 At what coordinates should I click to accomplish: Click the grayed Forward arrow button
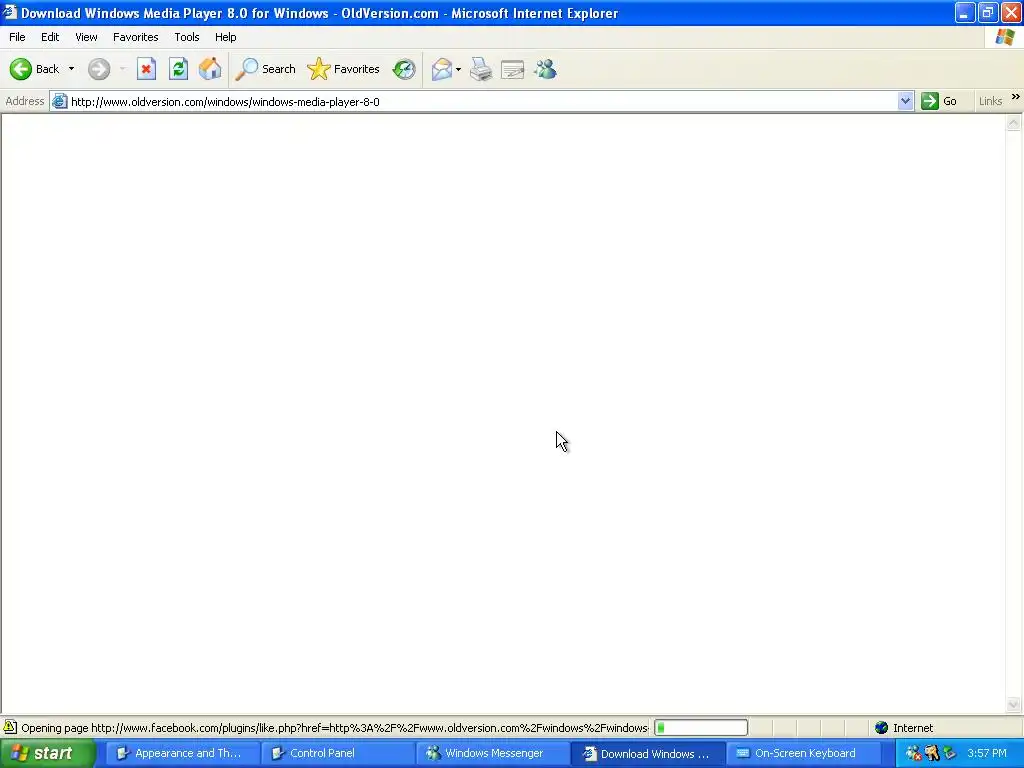tap(99, 69)
